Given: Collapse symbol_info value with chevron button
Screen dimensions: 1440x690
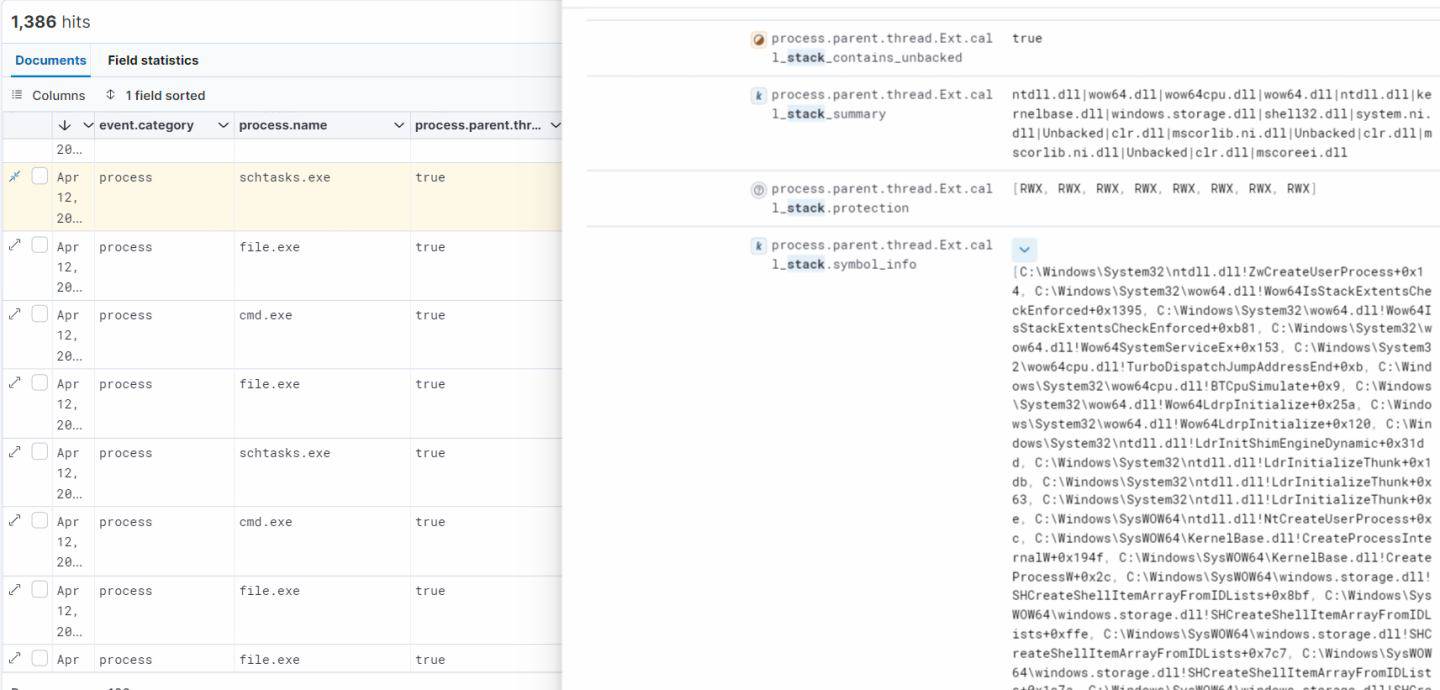Looking at the screenshot, I should (1024, 249).
